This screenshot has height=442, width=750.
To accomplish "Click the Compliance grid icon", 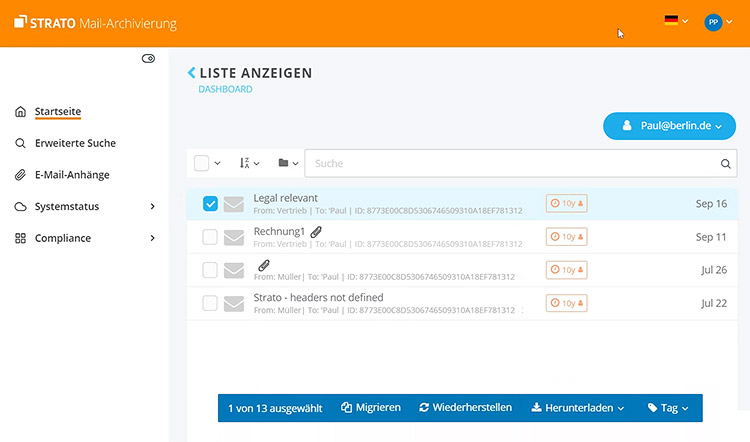I will (x=20, y=238).
